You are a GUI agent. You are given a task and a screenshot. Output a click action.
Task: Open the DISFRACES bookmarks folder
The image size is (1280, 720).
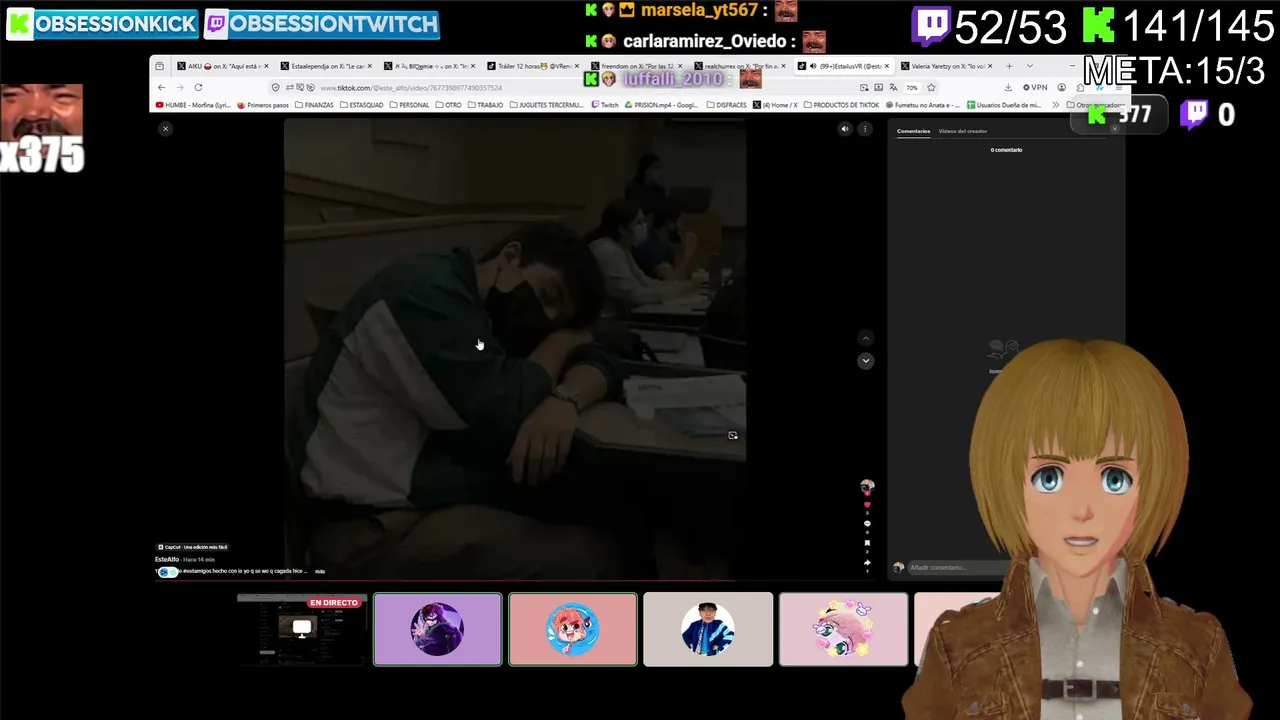tap(726, 105)
